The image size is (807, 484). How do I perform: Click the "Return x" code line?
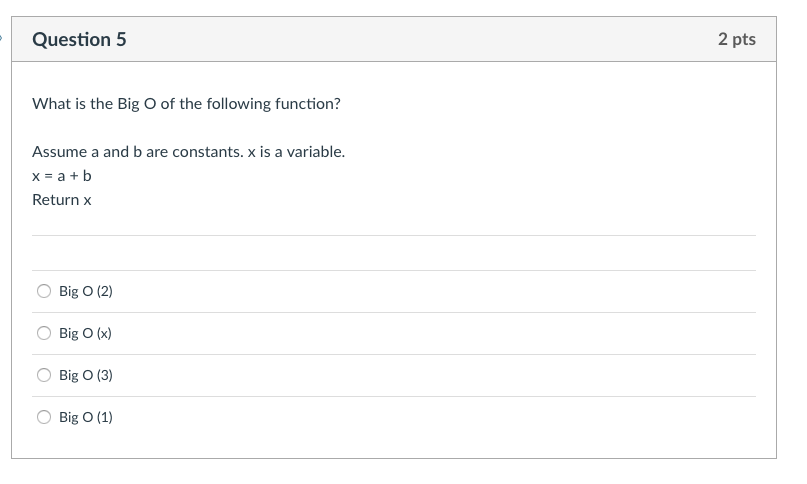pos(62,200)
